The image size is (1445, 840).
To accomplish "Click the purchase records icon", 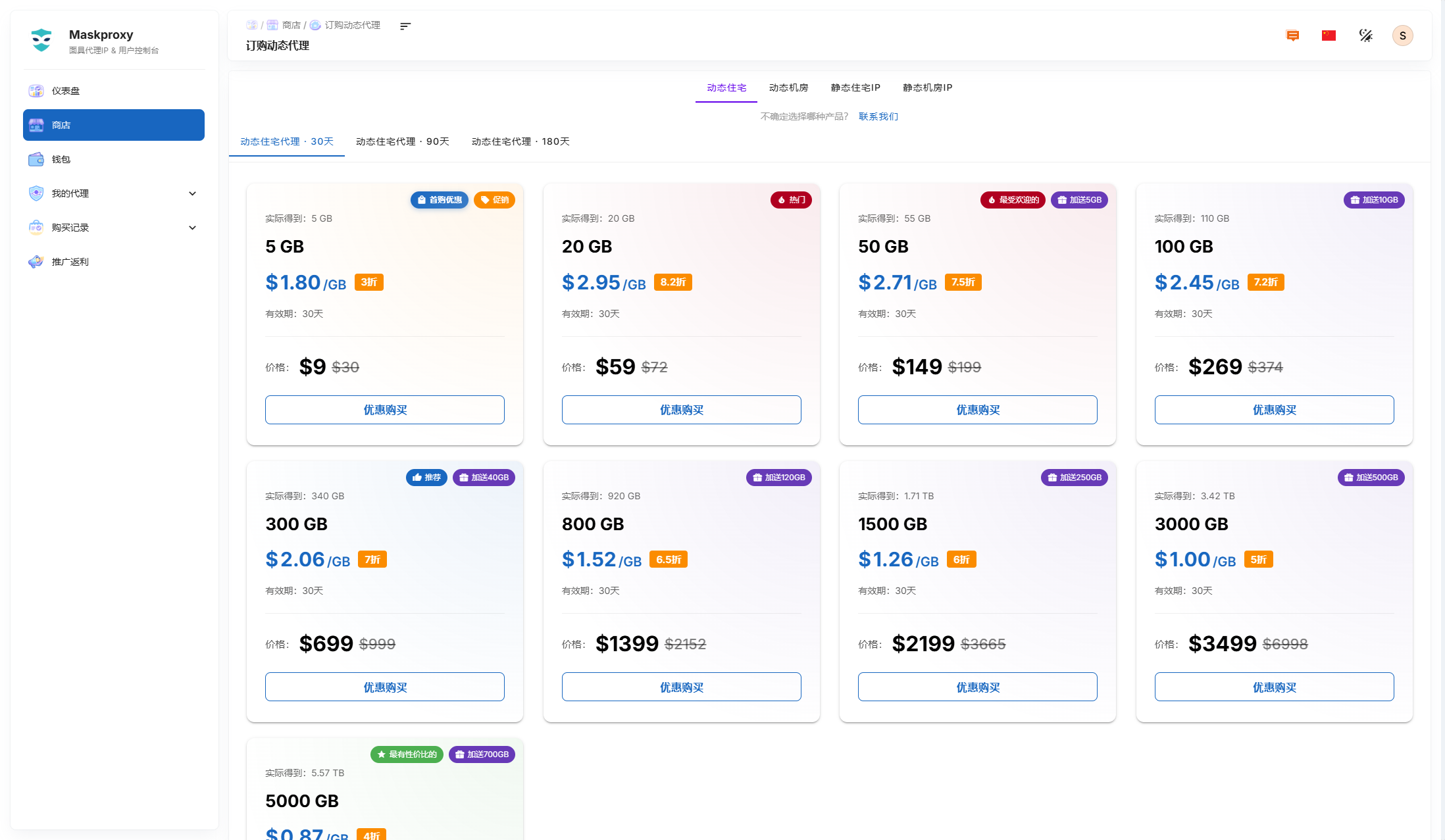I will pos(36,228).
